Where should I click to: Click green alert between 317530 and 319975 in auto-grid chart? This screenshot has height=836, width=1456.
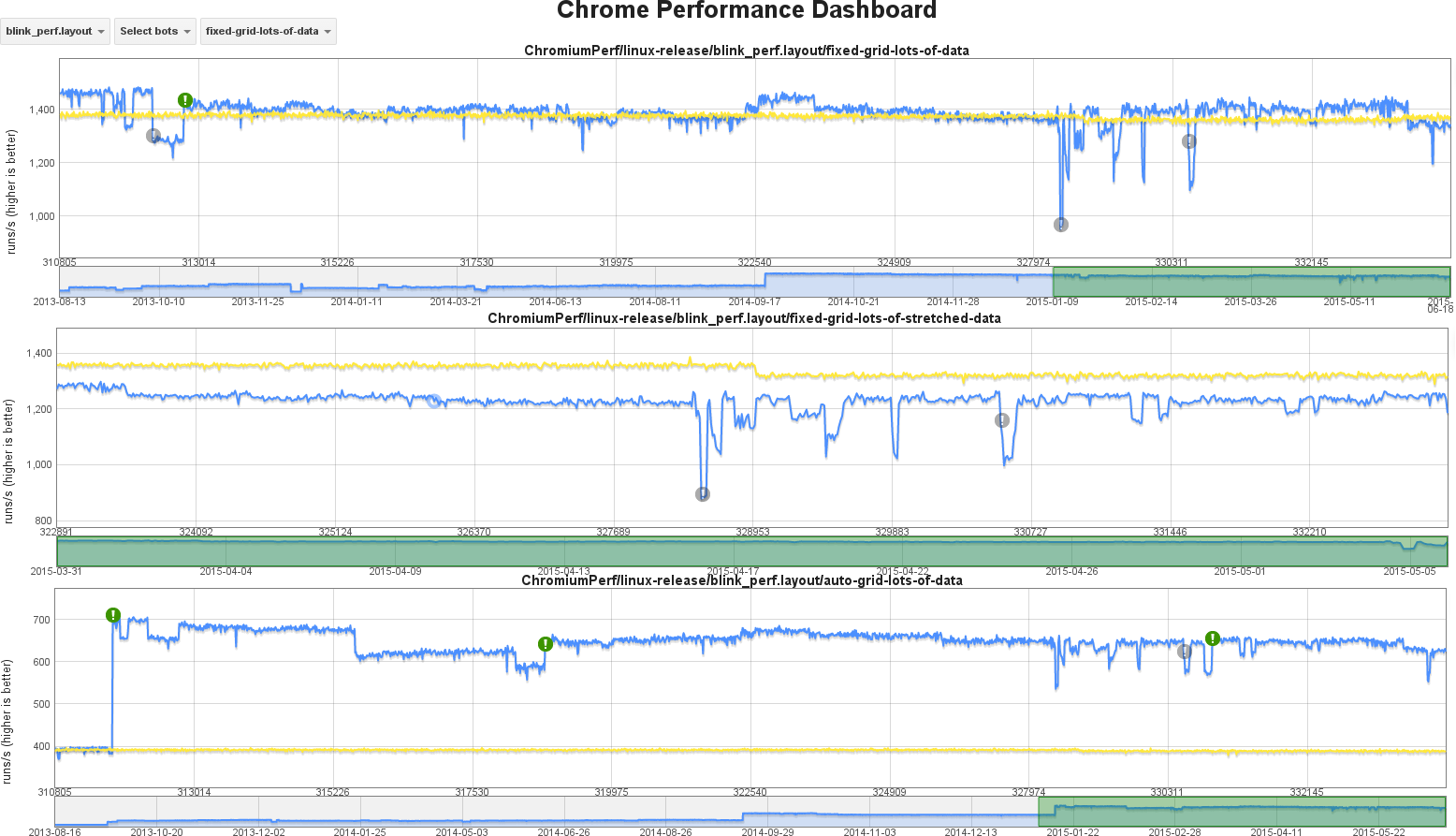pos(546,644)
